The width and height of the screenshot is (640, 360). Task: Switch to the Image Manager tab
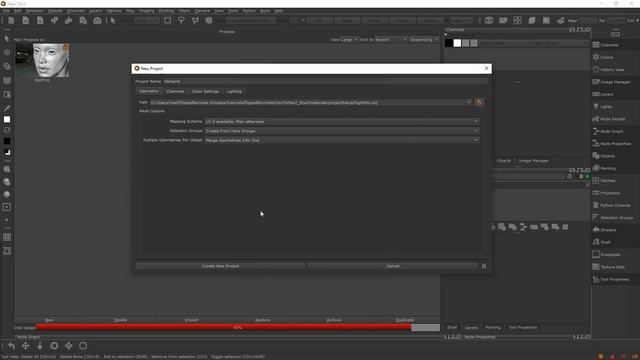pos(533,161)
